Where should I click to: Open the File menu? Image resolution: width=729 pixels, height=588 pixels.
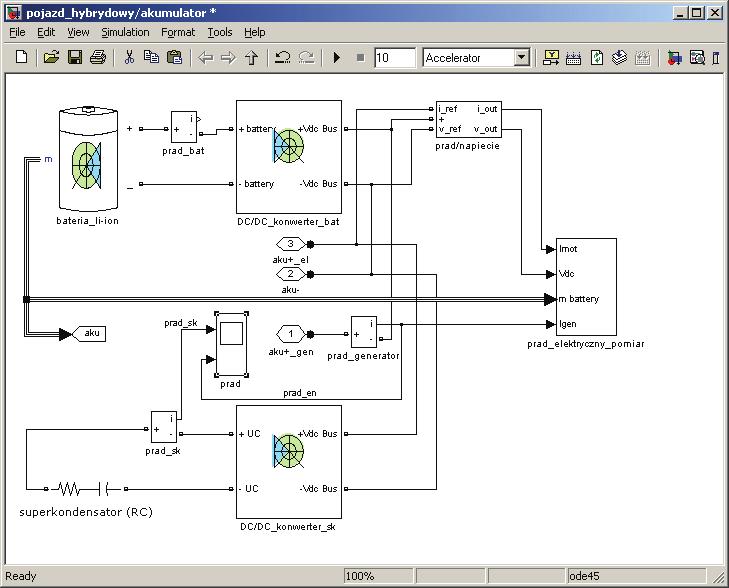[x=17, y=32]
